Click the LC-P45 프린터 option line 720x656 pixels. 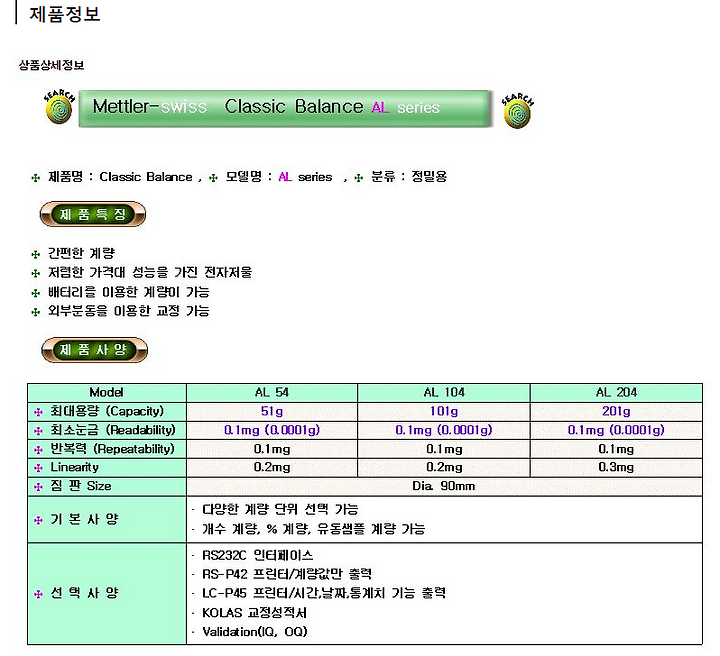tap(324, 594)
